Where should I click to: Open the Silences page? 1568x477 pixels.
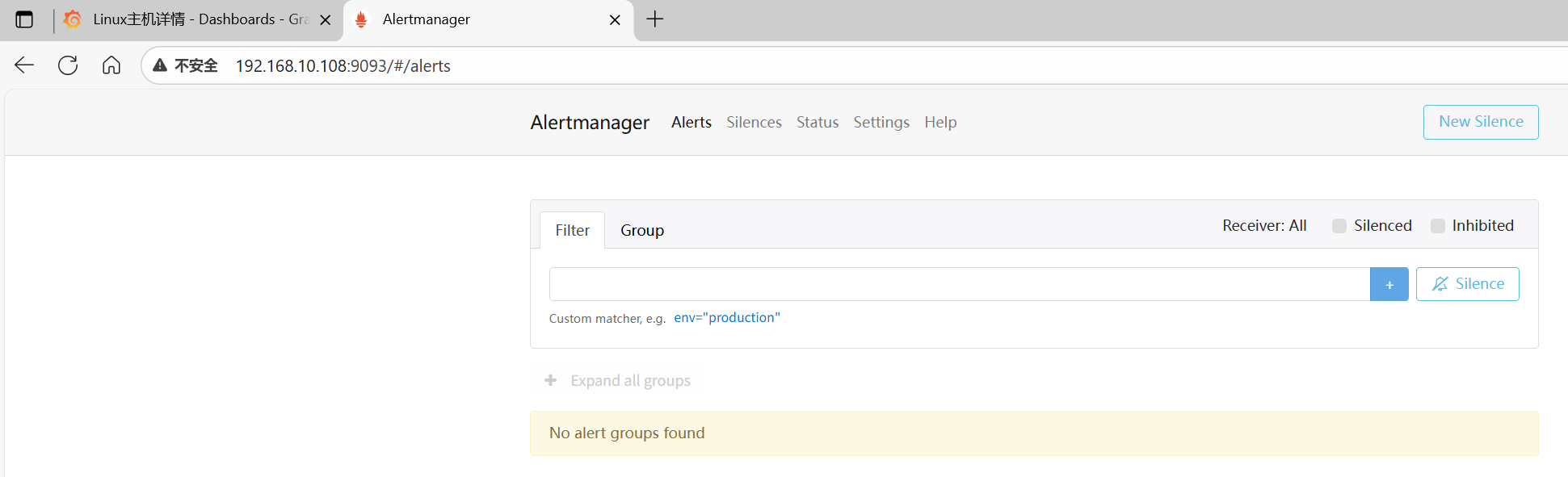pos(754,122)
